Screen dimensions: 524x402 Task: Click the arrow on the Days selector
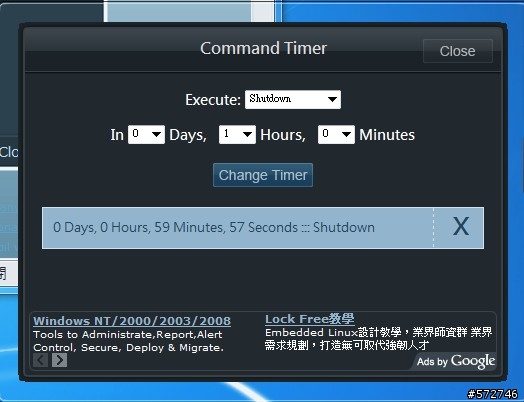click(156, 134)
